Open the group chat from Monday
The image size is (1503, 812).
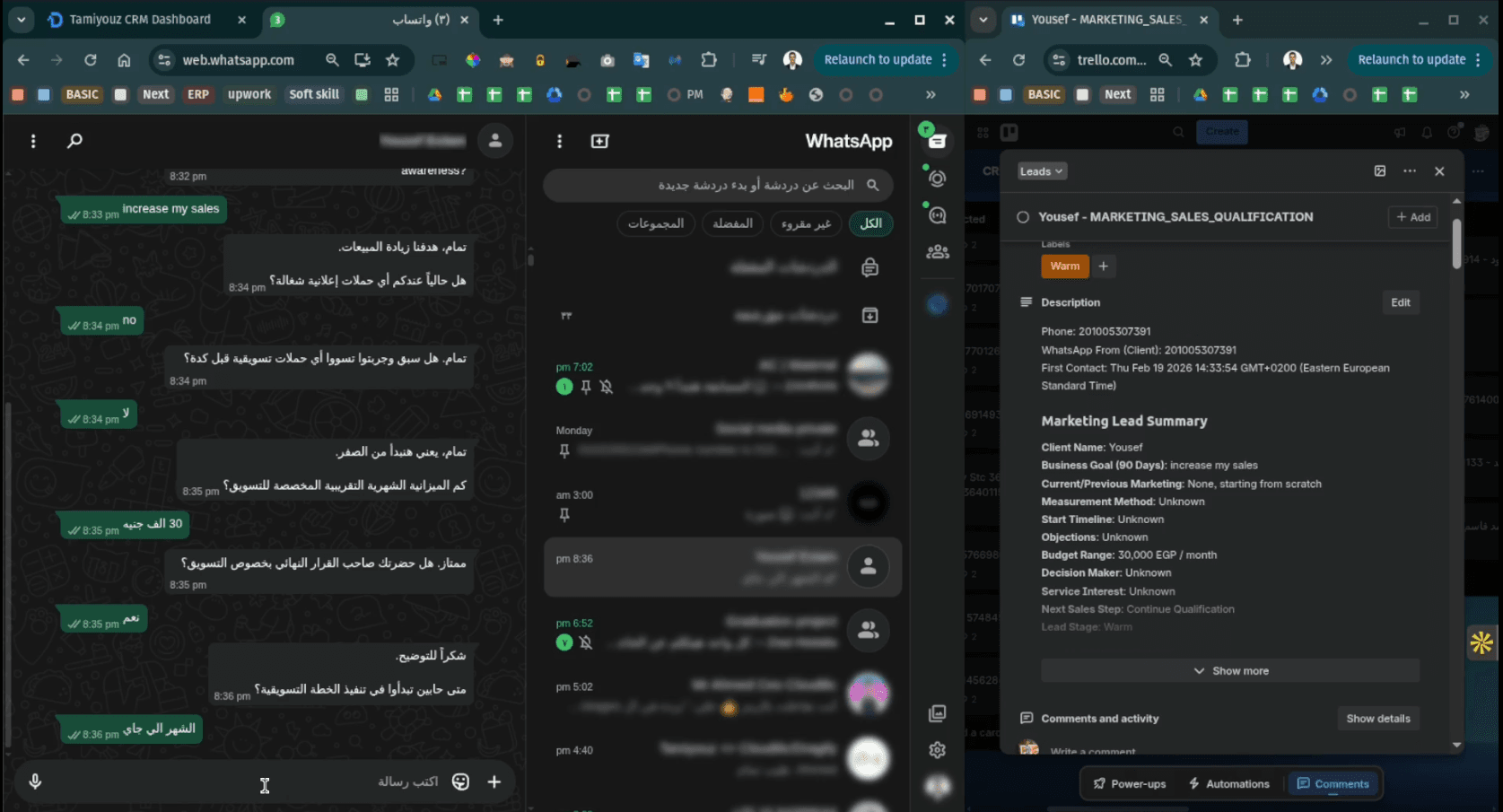pyautogui.click(x=722, y=440)
